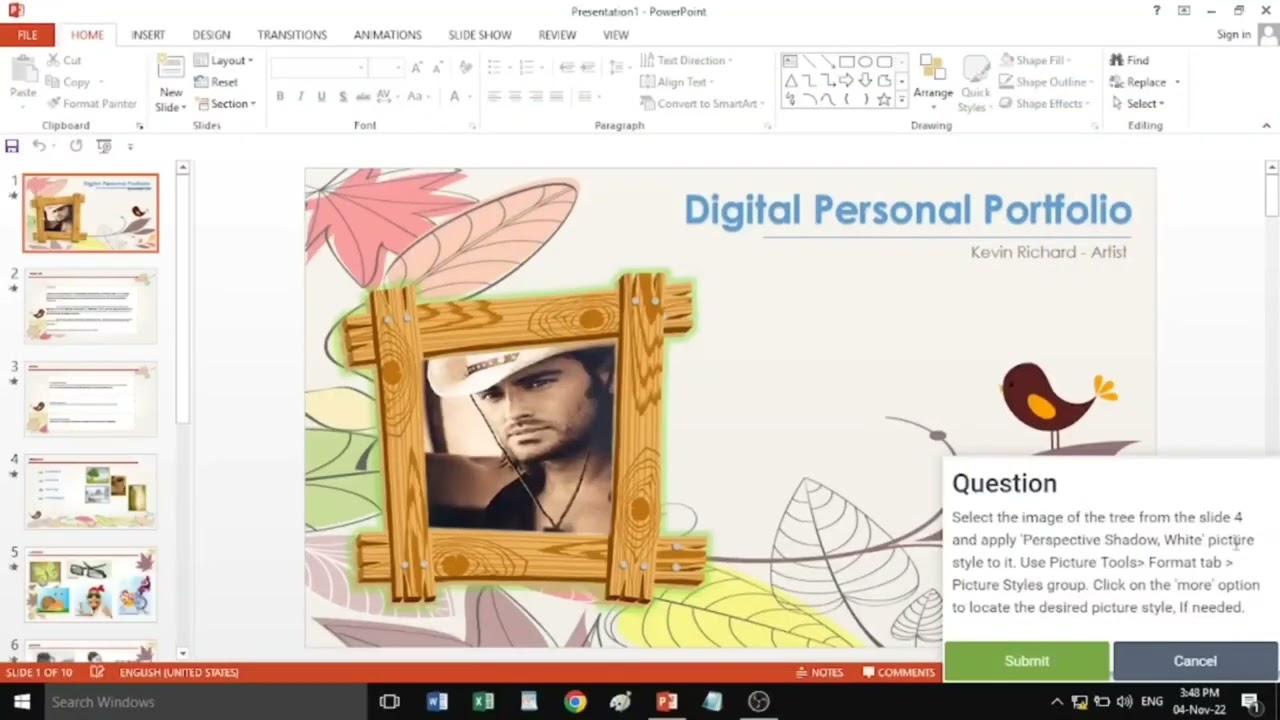Click the Submit button in Question panel
Viewport: 1280px width, 720px height.
point(1027,661)
